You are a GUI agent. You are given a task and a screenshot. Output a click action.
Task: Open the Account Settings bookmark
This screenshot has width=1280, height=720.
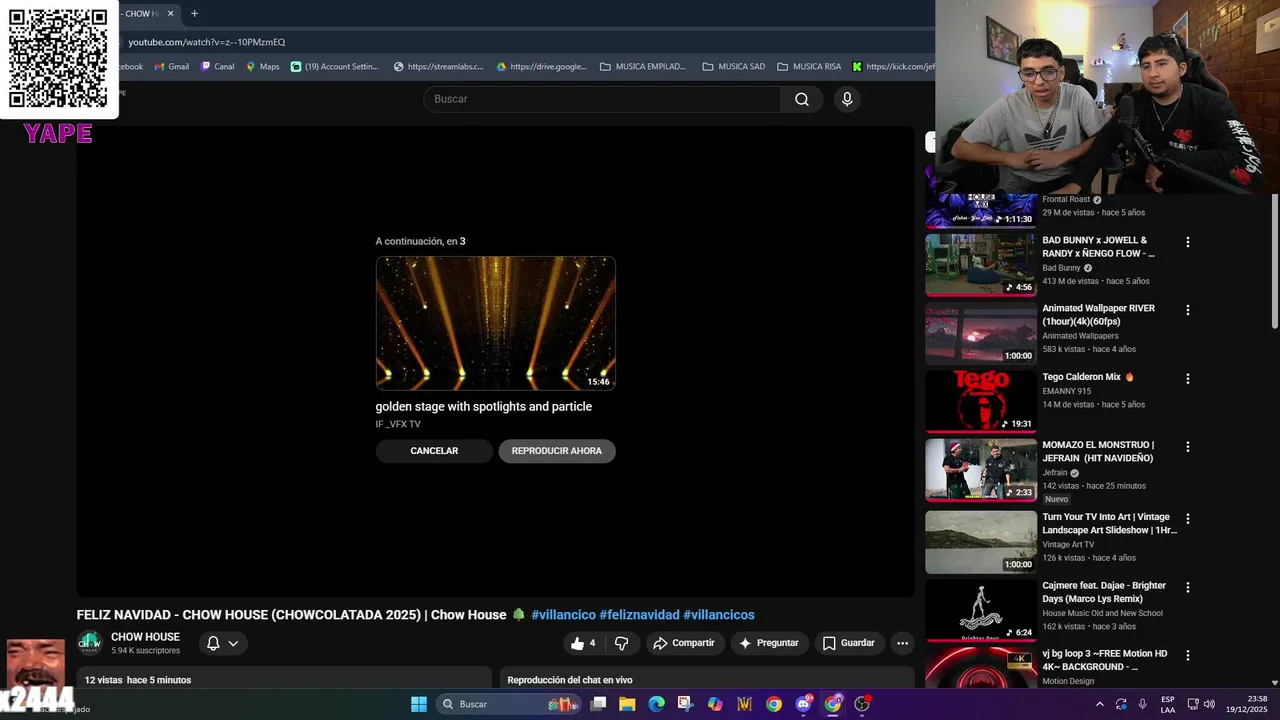335,67
